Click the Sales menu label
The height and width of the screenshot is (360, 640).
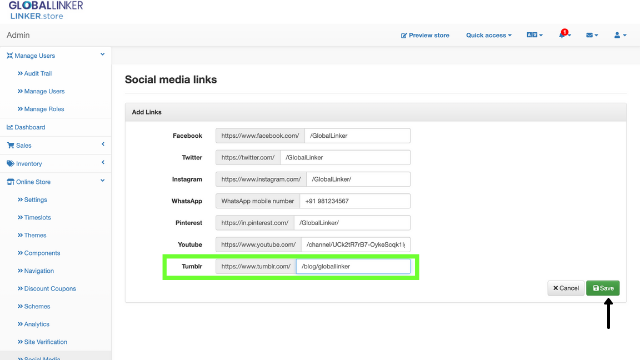24,145
